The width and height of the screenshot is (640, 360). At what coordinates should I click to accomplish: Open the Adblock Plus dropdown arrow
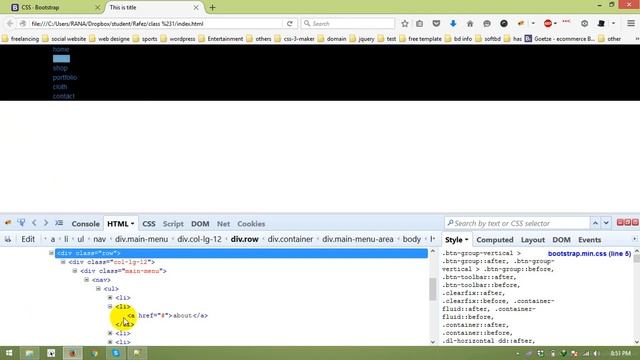pos(556,24)
